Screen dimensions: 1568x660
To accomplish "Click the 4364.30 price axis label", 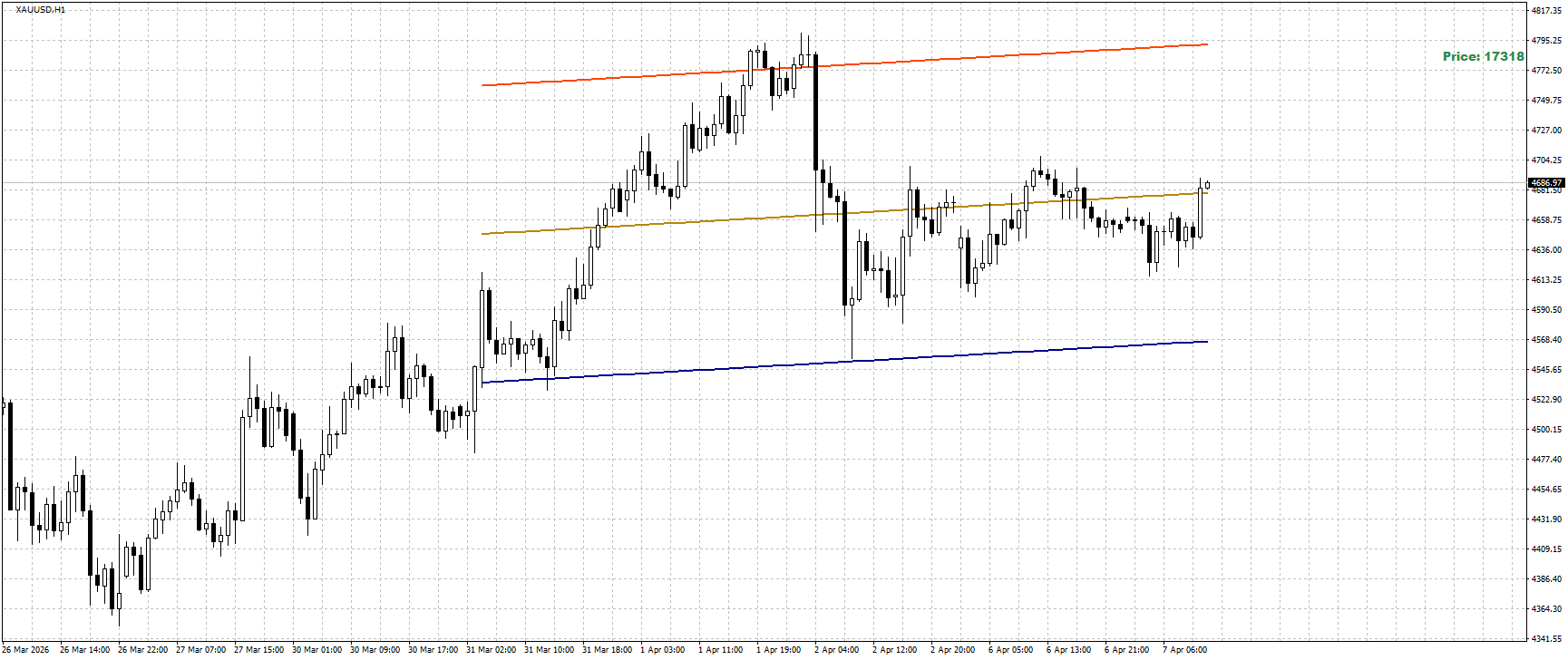I will pos(1546,609).
